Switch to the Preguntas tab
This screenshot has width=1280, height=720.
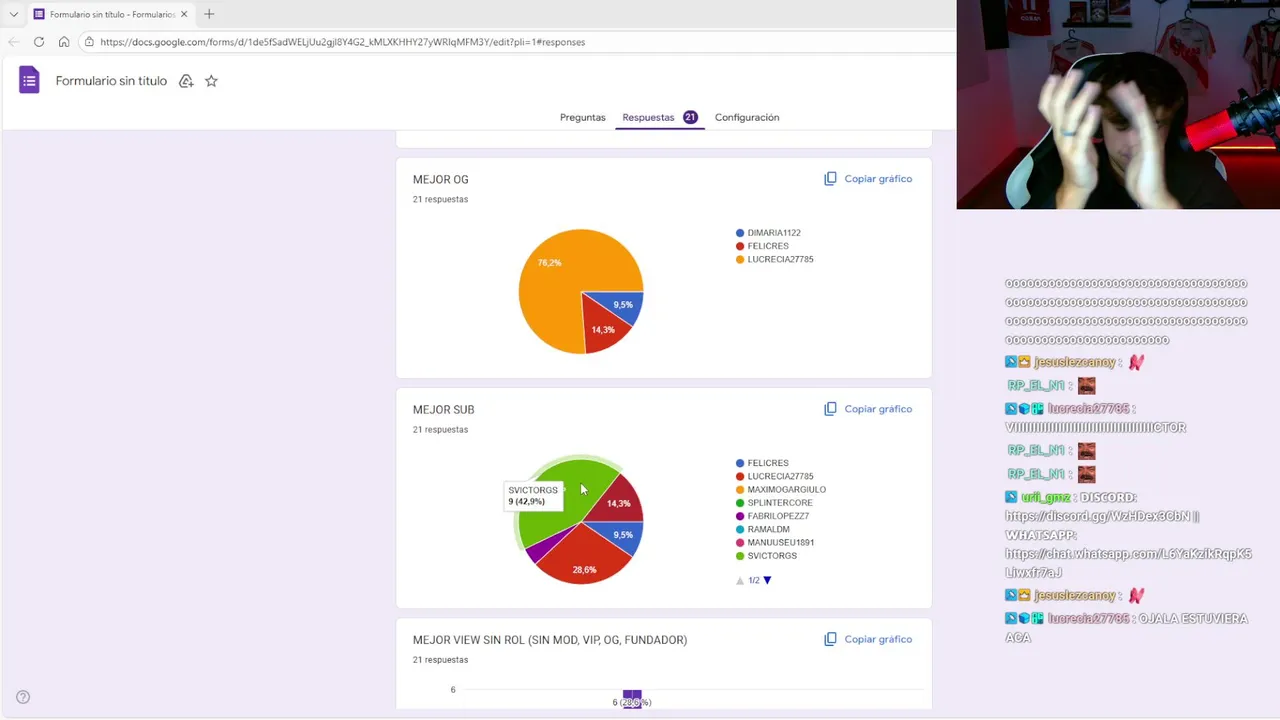(582, 117)
